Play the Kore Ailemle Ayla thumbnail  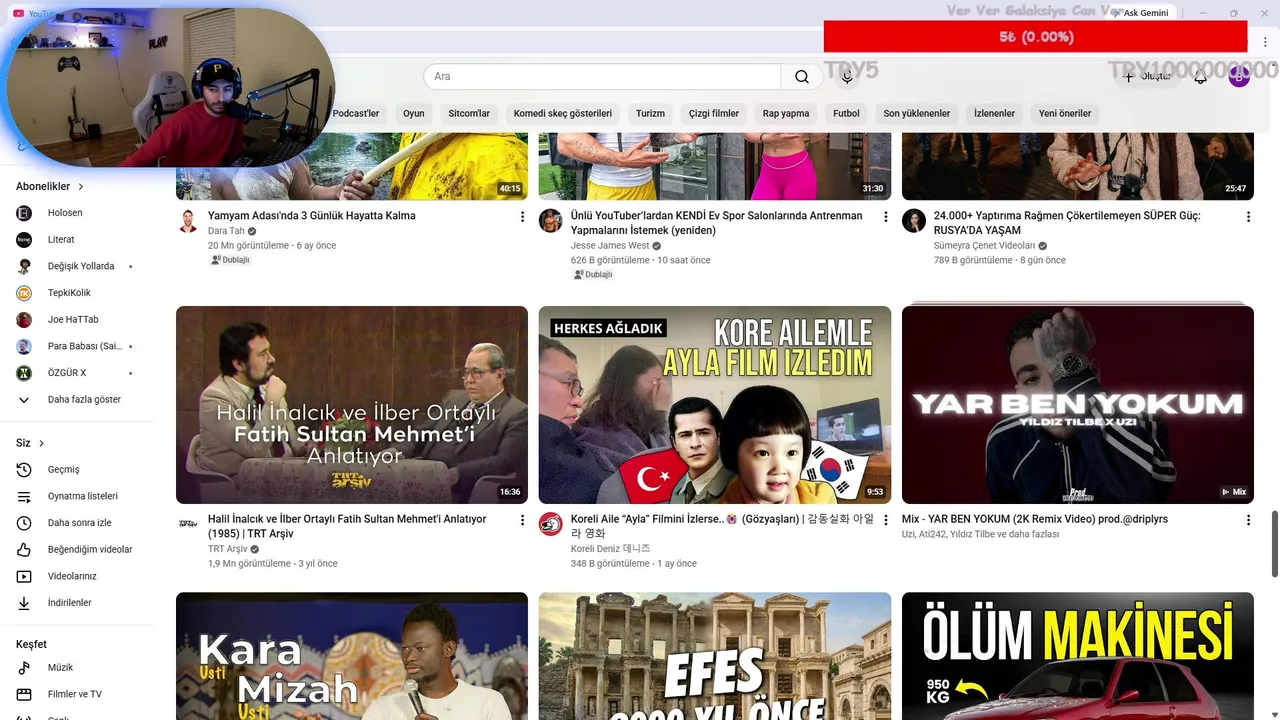pos(715,405)
